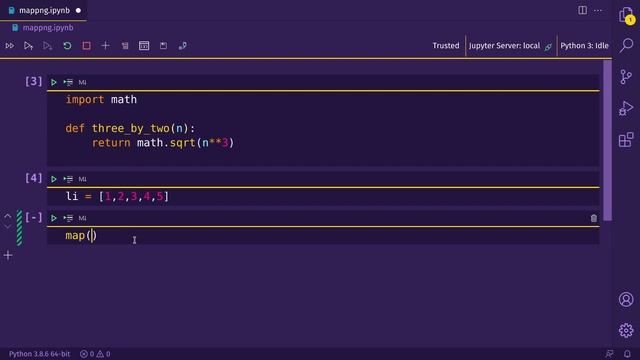Save notebook using toolbar save icon
Viewport: 640px width, 360px height.
click(x=163, y=46)
